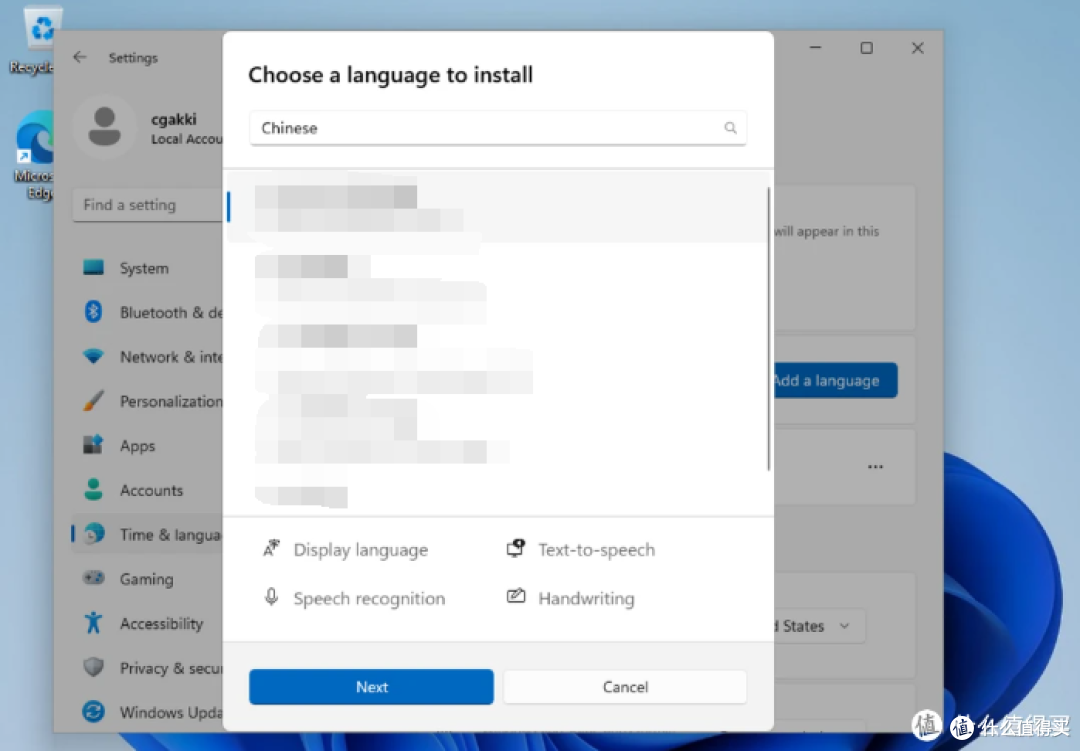Open the States region dropdown
This screenshot has width=1080, height=751.
[818, 626]
